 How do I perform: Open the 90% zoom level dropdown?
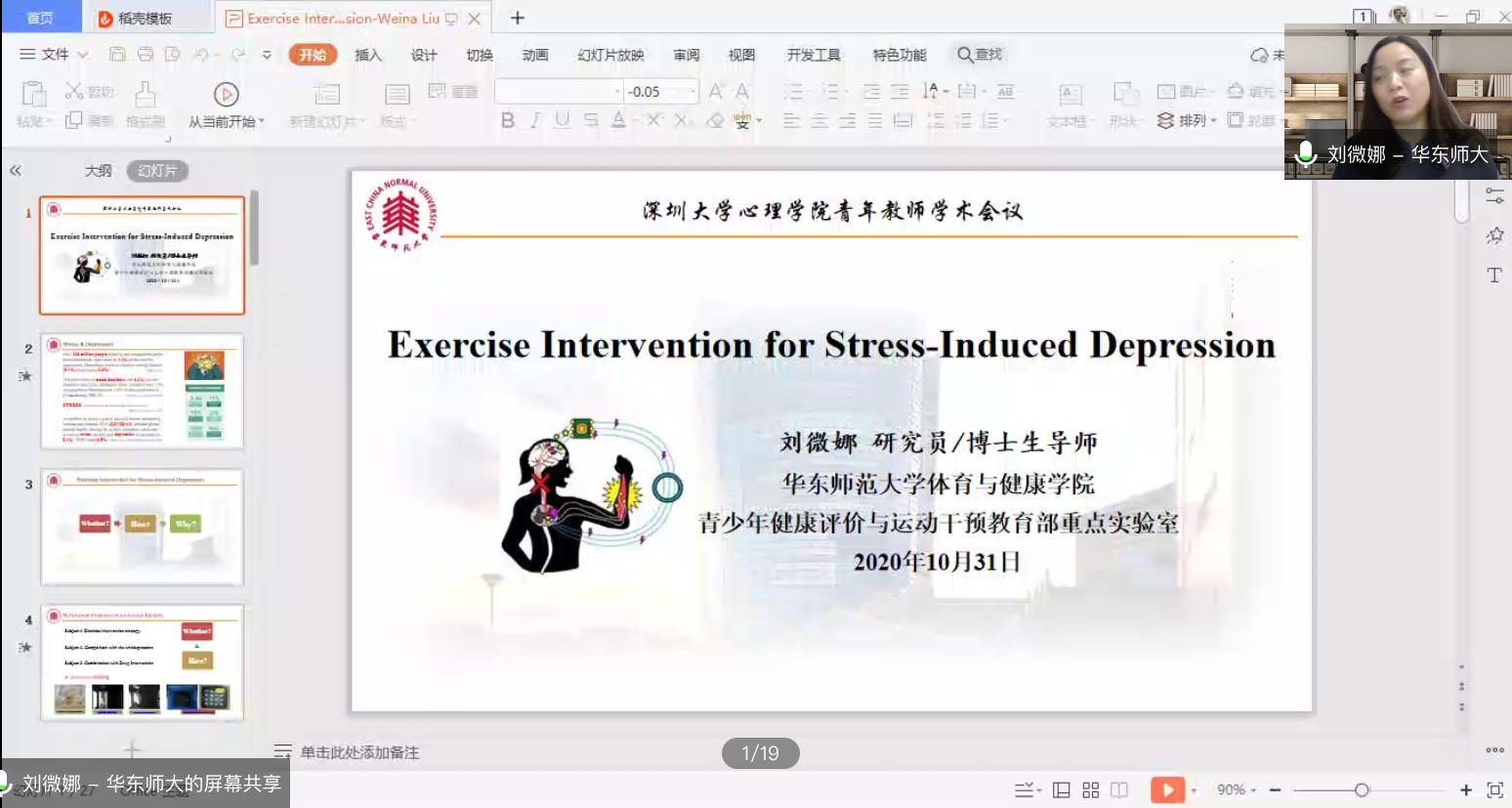pos(1232,789)
